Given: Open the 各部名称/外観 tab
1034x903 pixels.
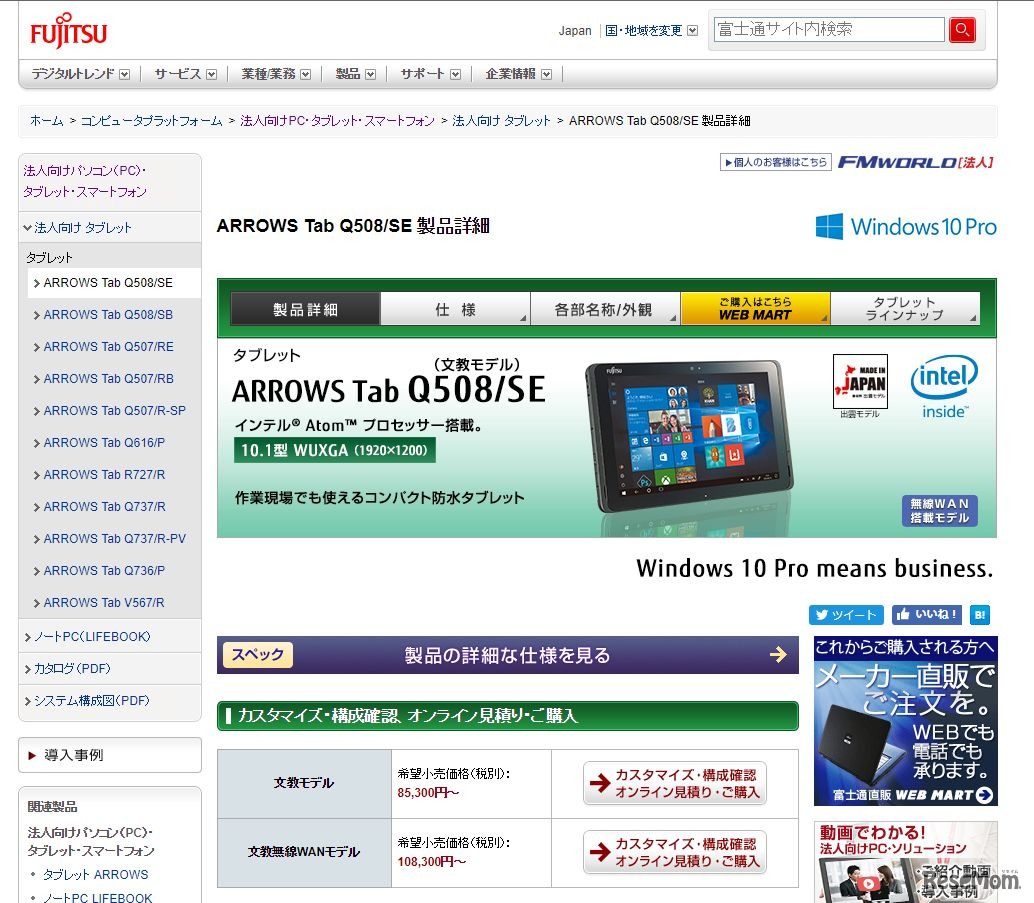Looking at the screenshot, I should pyautogui.click(x=605, y=310).
